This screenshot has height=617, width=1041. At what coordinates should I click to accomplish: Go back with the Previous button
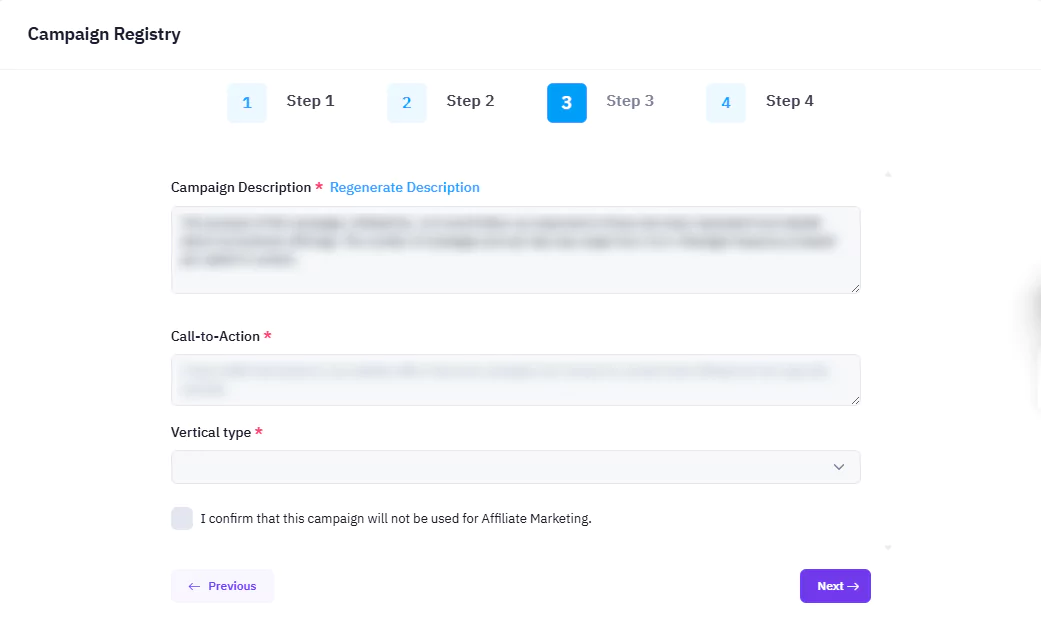point(222,586)
